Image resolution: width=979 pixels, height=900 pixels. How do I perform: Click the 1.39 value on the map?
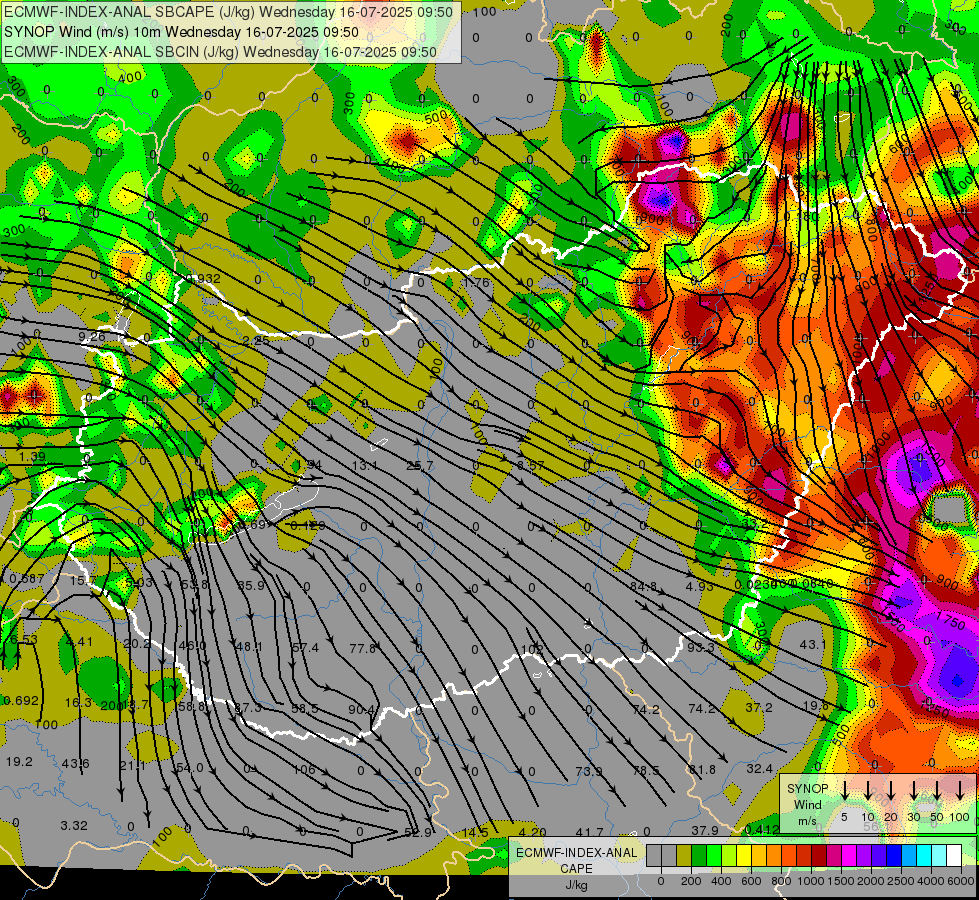[x=32, y=457]
